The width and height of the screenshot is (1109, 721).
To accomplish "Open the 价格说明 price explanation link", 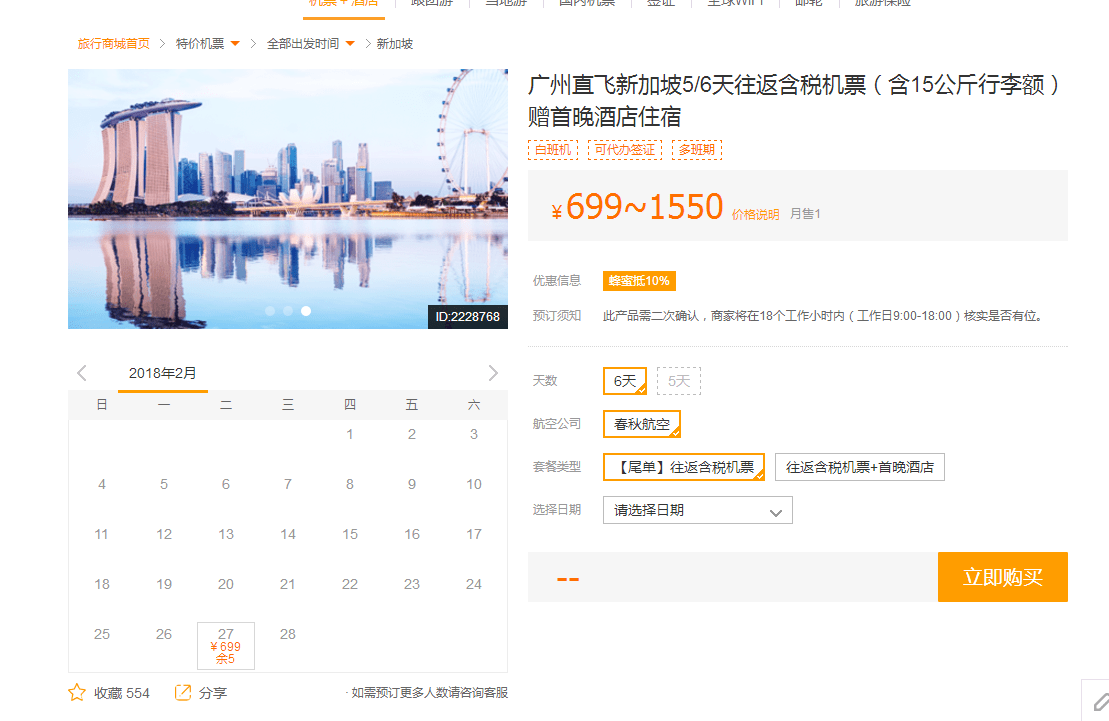I will 755,214.
